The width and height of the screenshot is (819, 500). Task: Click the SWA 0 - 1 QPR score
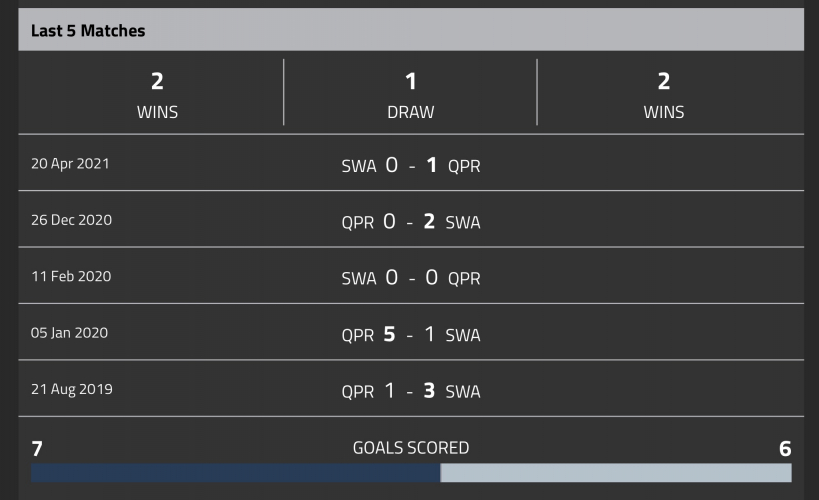411,165
